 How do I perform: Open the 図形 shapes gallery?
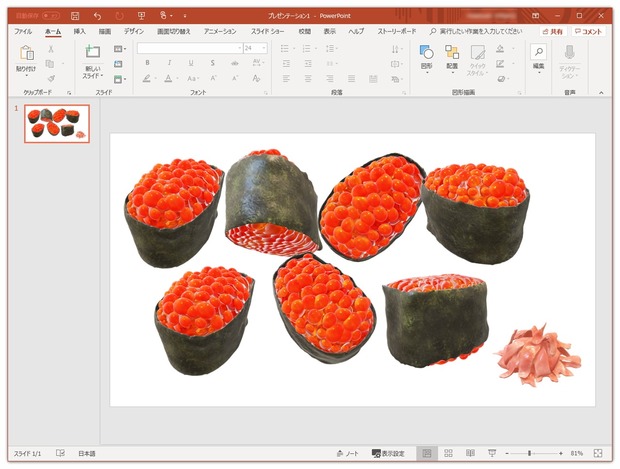[427, 57]
